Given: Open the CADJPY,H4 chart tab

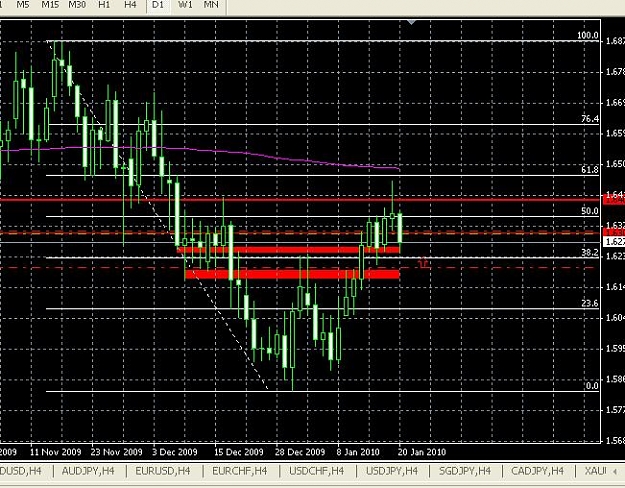Looking at the screenshot, I should [537, 471].
